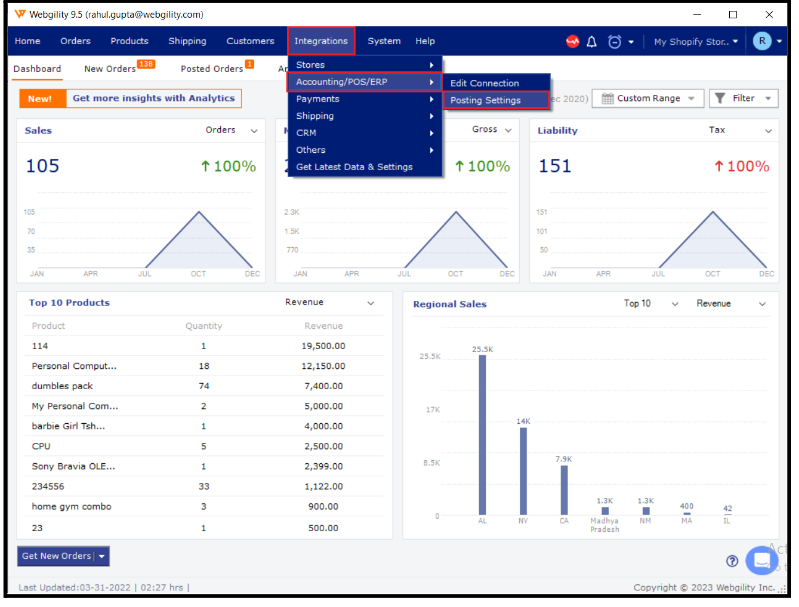
Task: Open My Shopify Store selector dropdown
Action: point(695,42)
